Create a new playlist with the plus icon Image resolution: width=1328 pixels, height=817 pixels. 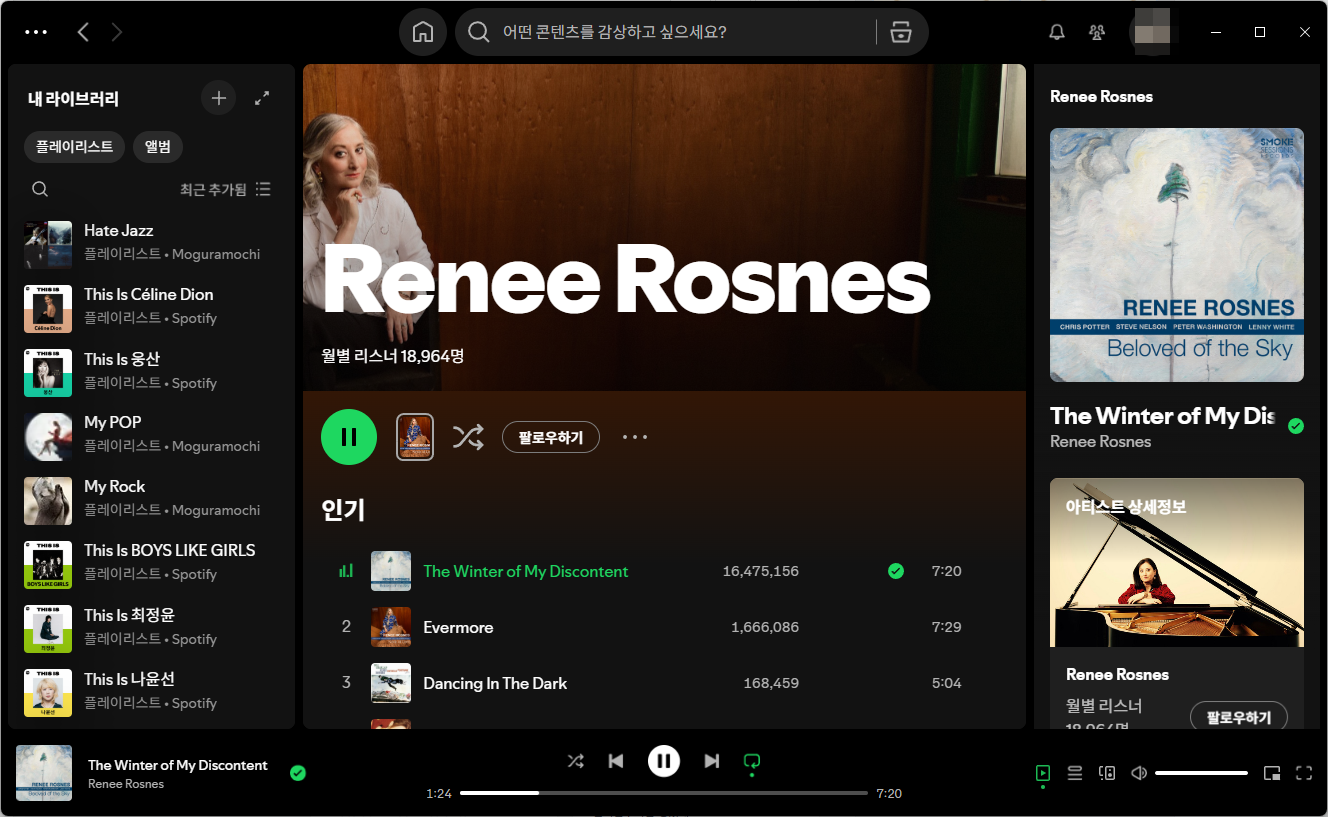(219, 98)
